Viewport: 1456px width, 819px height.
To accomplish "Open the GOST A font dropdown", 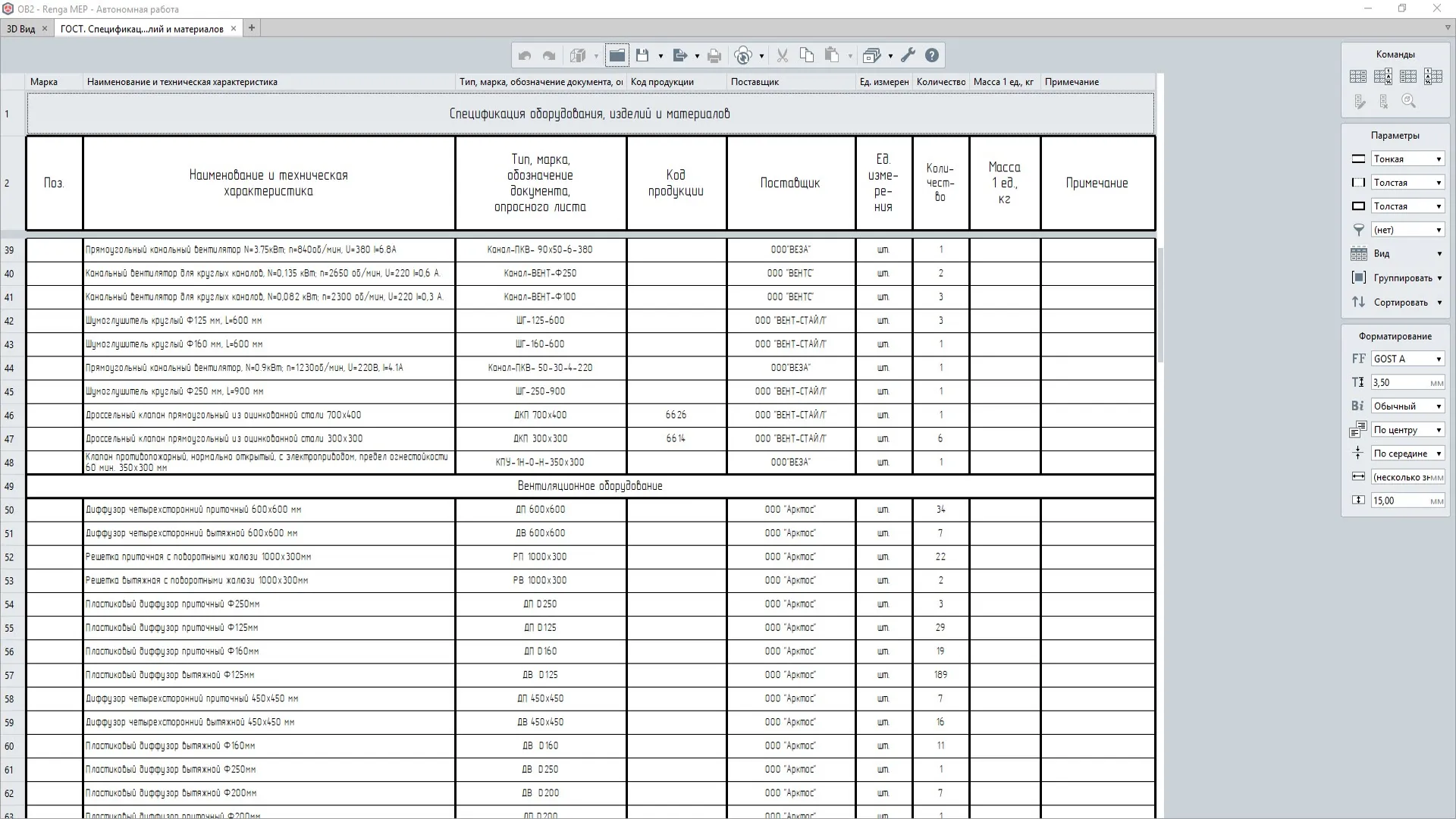I will (x=1407, y=359).
